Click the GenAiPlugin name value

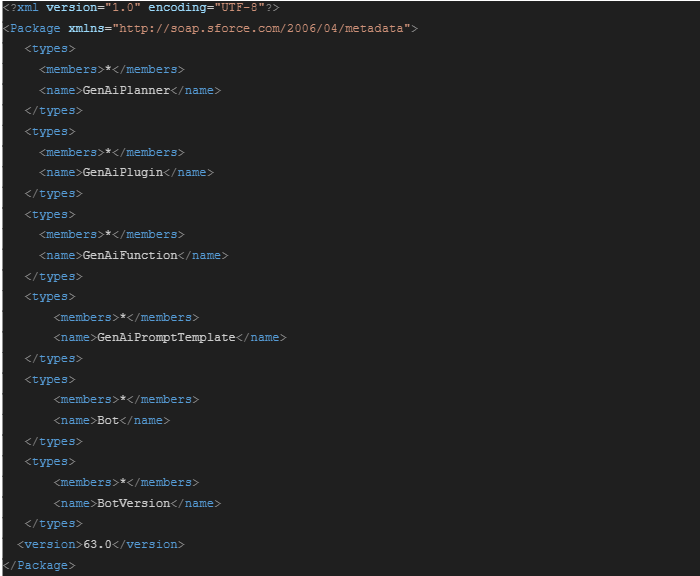pos(123,173)
